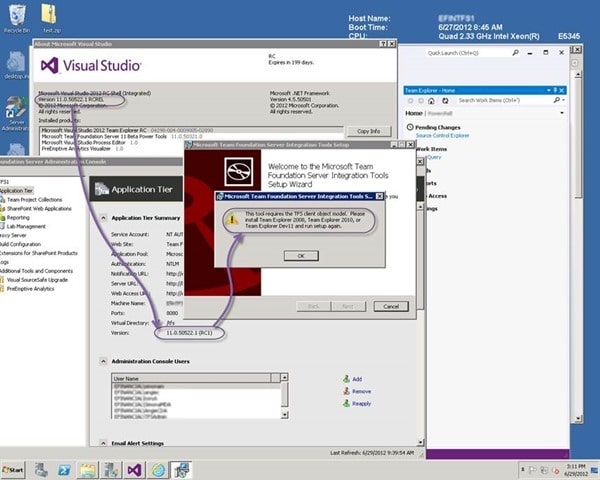Open the Source Control Explorer link
Screen dimensions: 600x480
(x=442, y=136)
